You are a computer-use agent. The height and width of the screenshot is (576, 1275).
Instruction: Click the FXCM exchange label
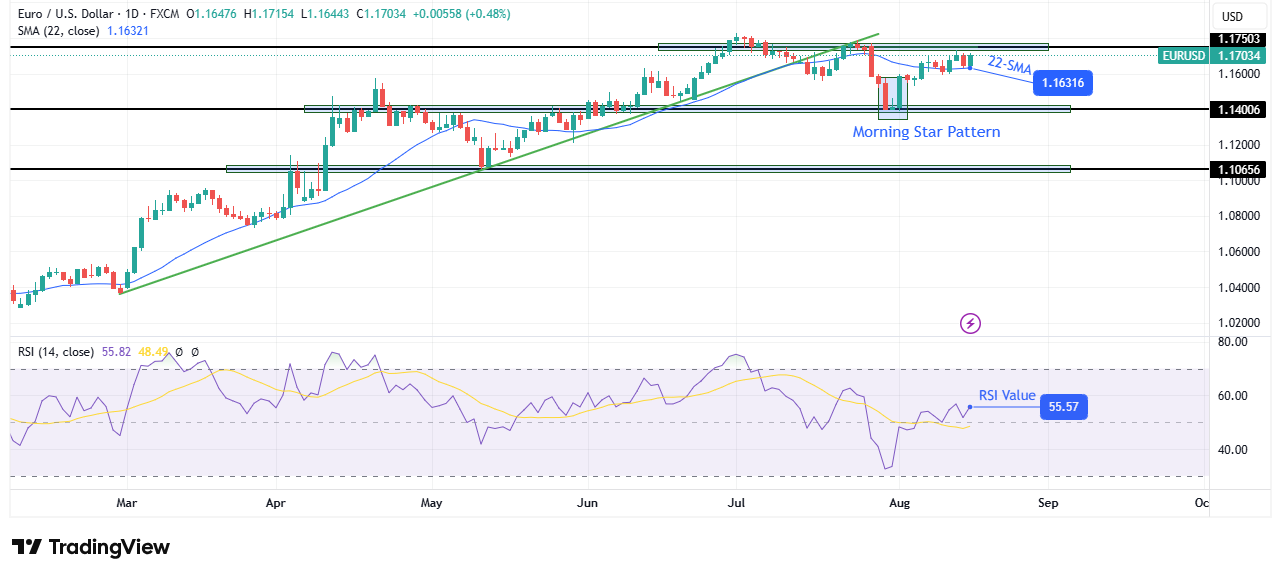163,14
